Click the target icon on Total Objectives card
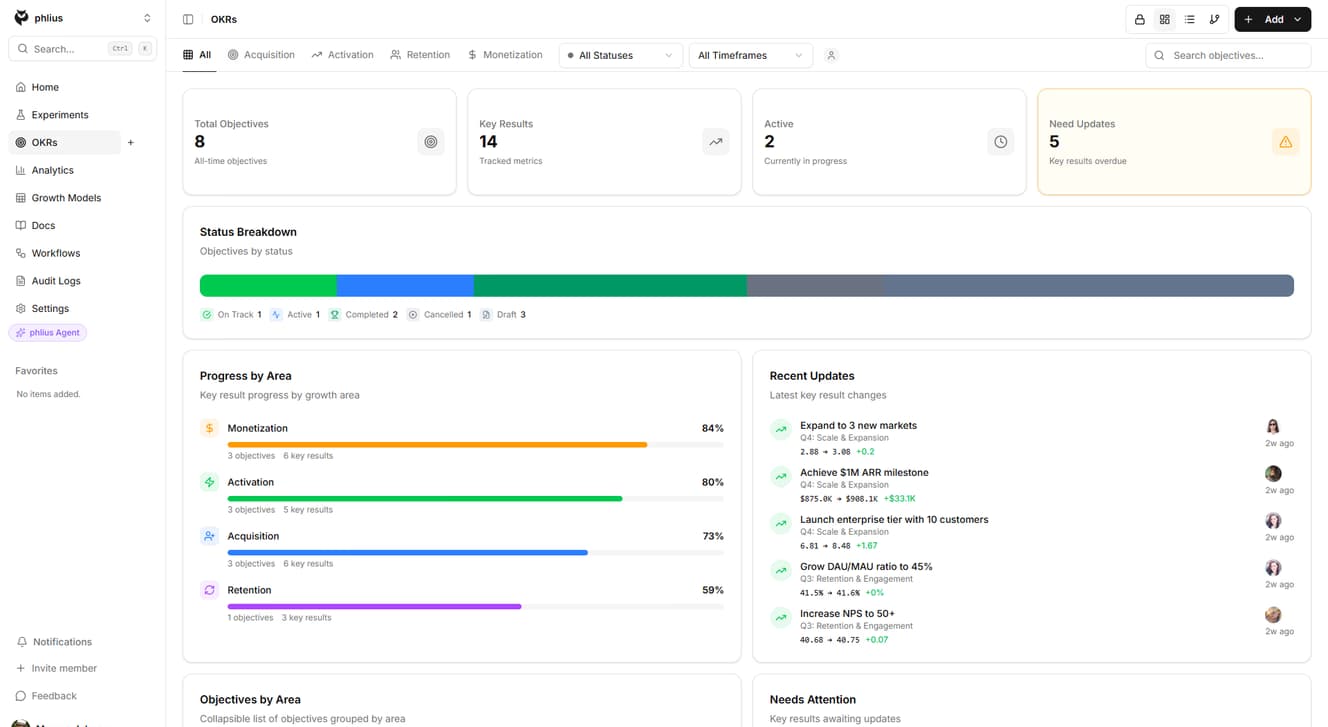Screen dimensions: 1328x727 (x=431, y=141)
